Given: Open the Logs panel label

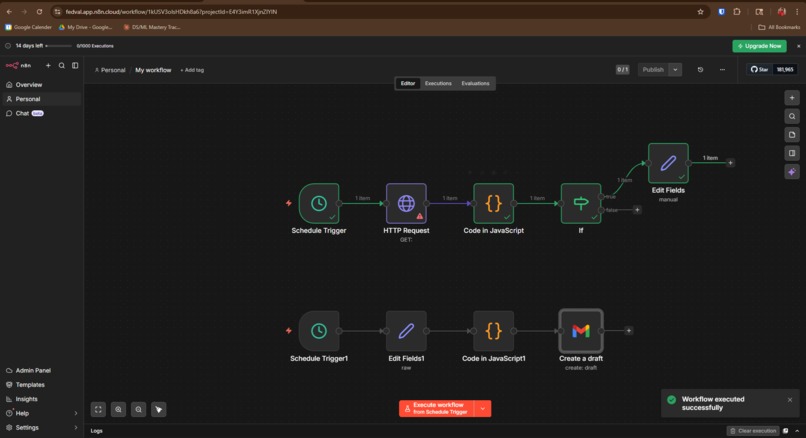Looking at the screenshot, I should [97, 431].
